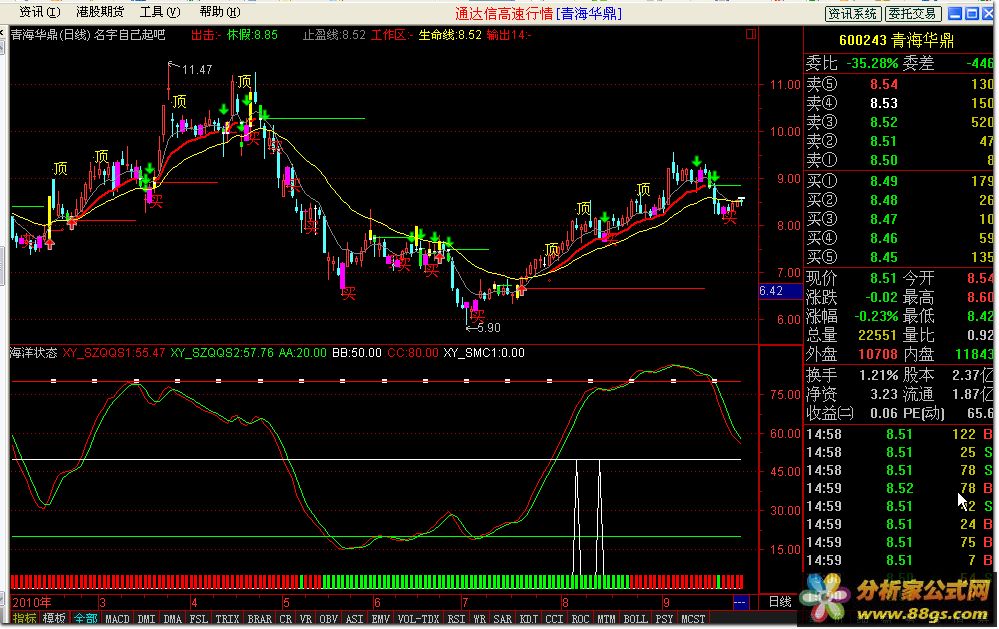
Task: Click the 青海华鼎(日线) chart title
Action: [52, 34]
